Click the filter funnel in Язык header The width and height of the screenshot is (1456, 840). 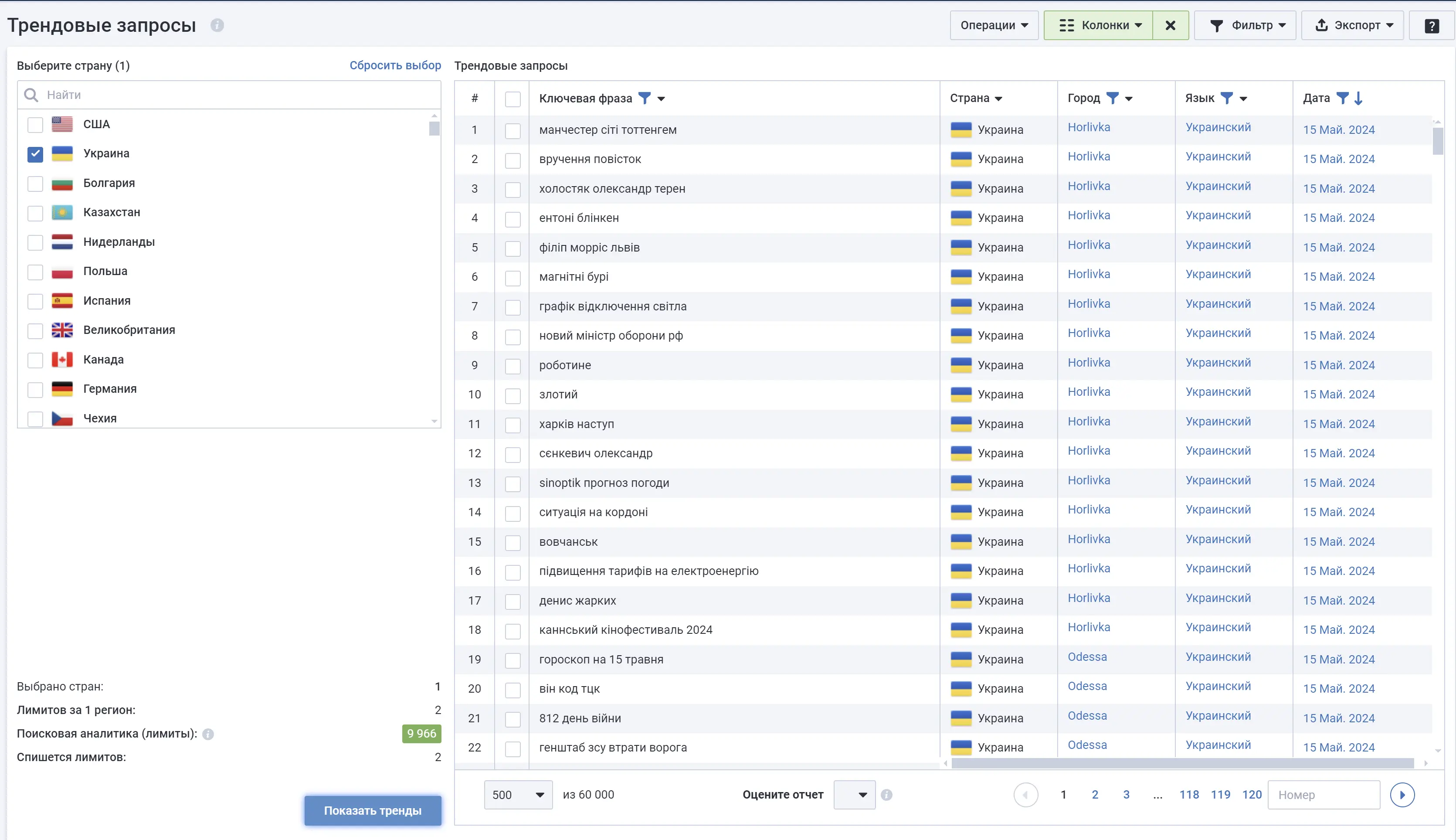[1226, 98]
